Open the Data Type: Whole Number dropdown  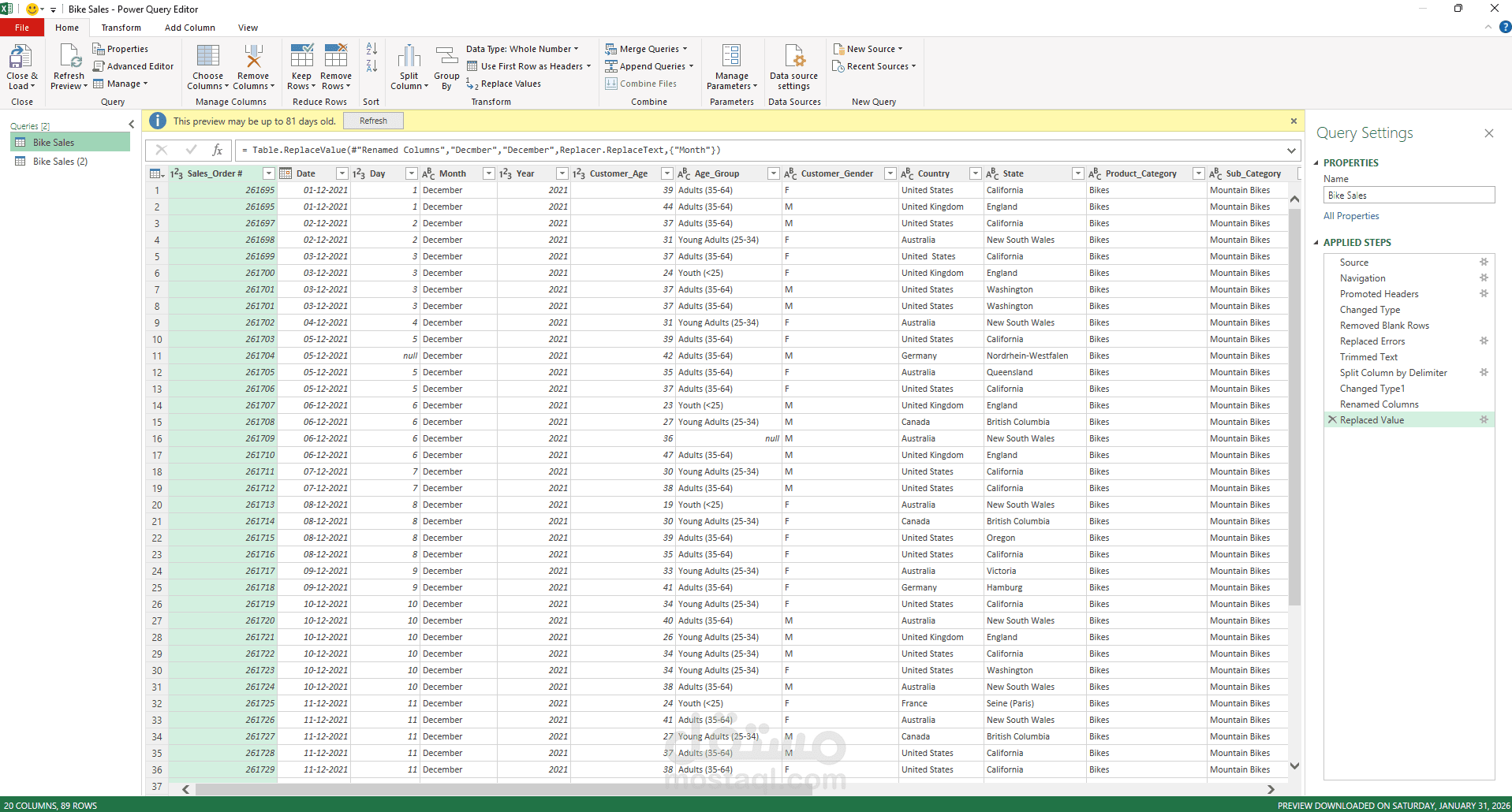pos(522,49)
